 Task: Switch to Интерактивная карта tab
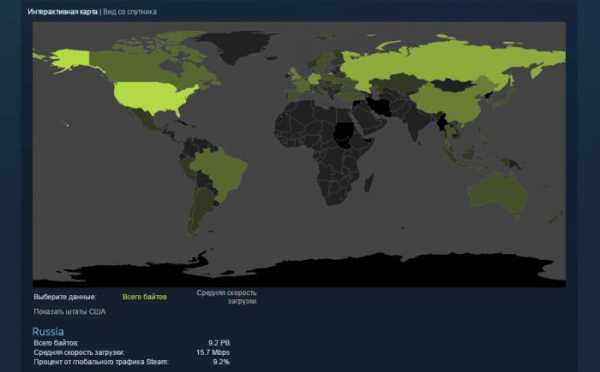(x=62, y=12)
